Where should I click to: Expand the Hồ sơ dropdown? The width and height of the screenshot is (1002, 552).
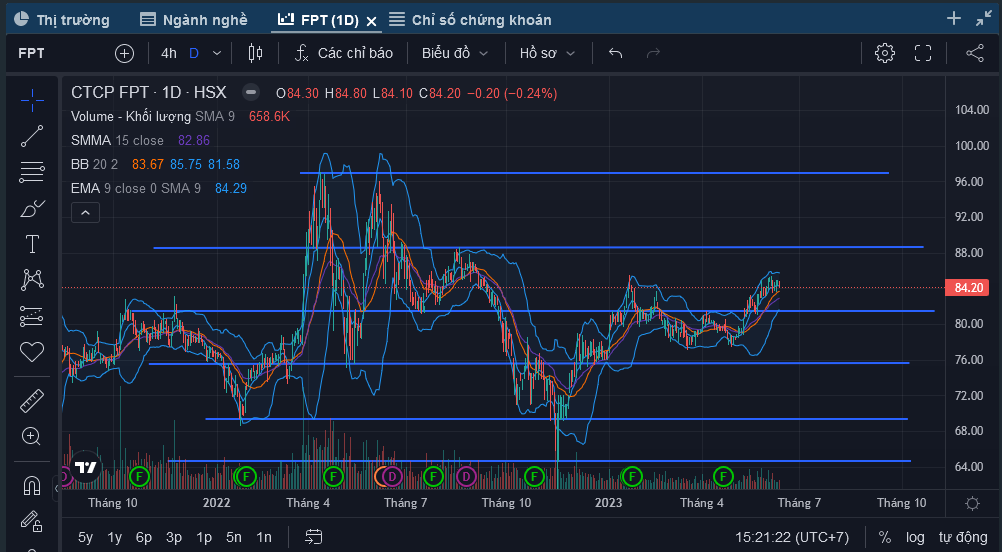pos(548,54)
